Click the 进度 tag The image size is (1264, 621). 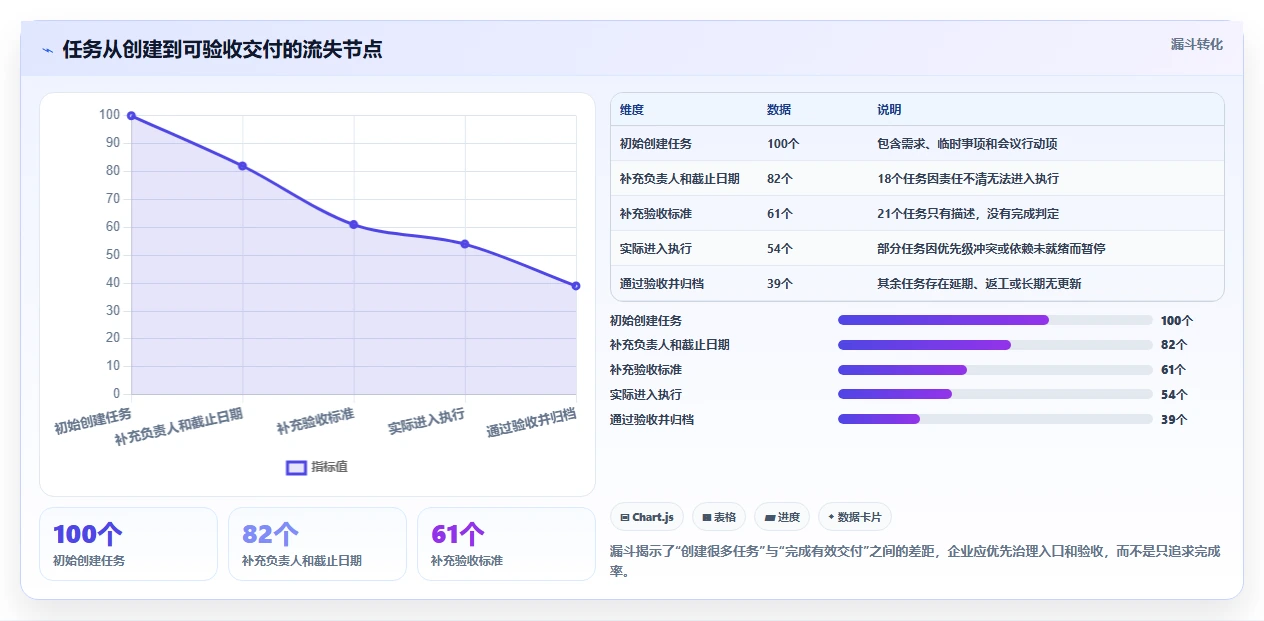(782, 517)
